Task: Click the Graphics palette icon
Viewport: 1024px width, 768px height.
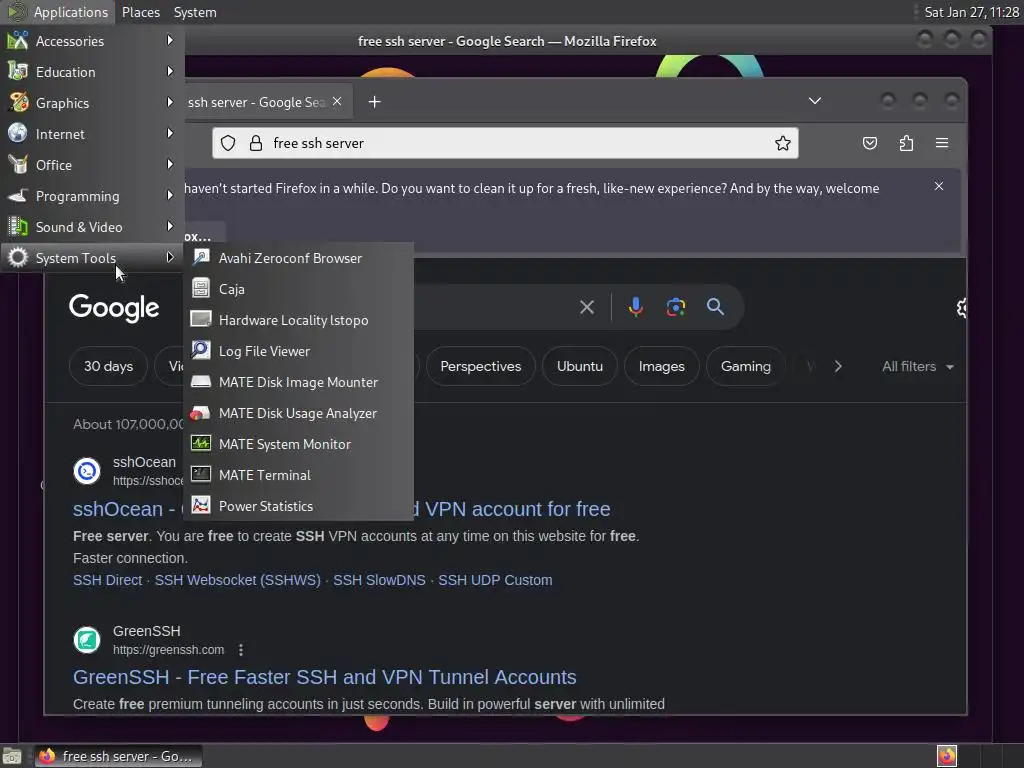Action: pos(18,103)
